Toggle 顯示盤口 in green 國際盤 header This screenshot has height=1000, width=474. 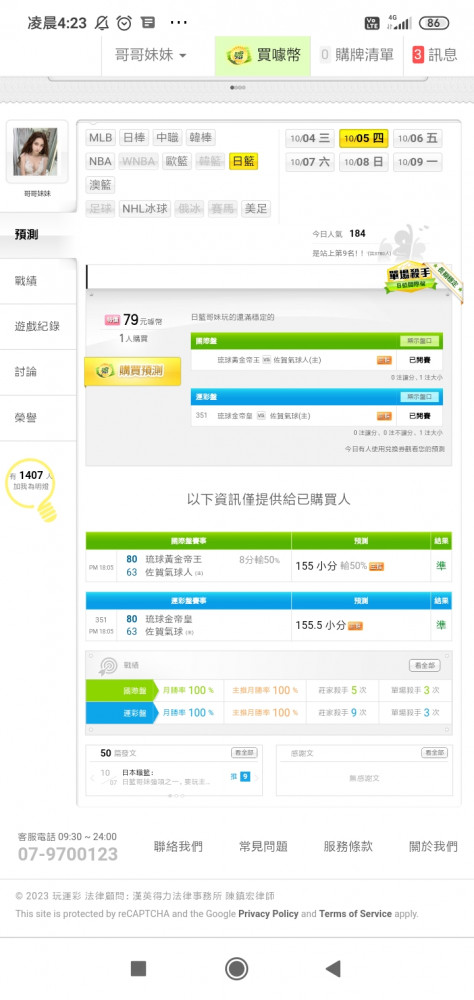[x=420, y=341]
